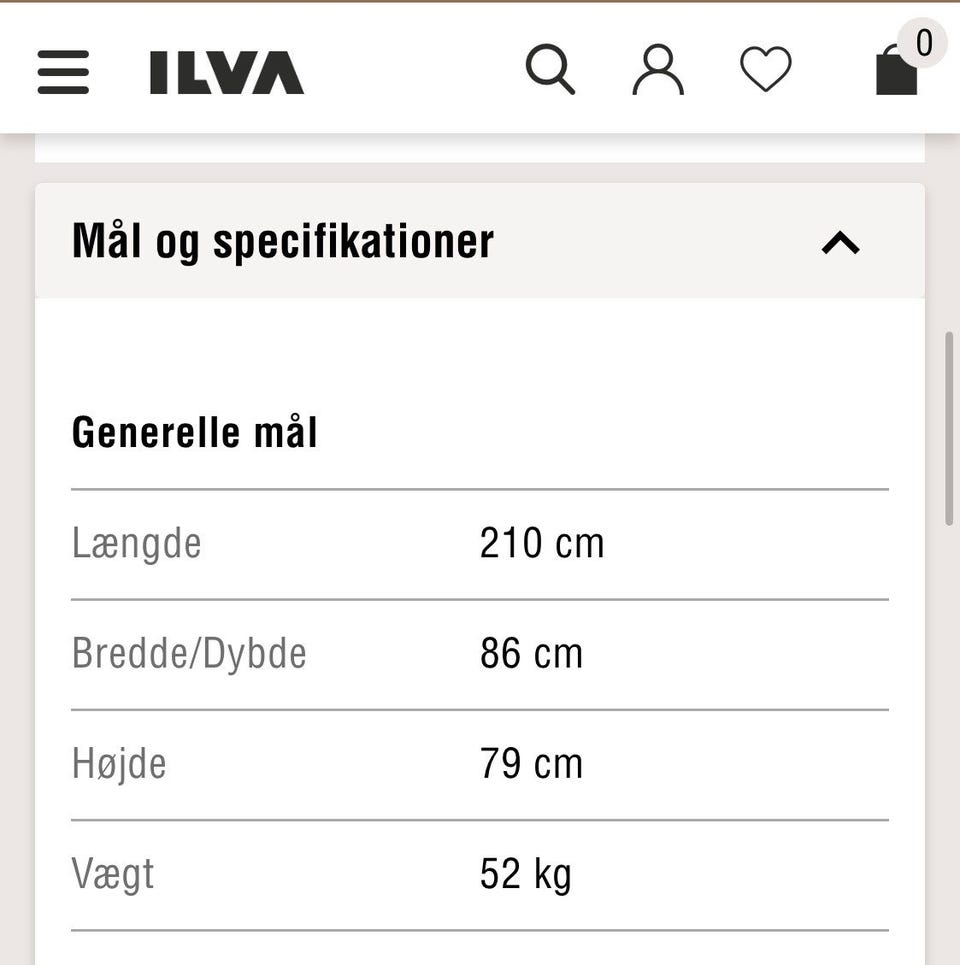
Task: Click the 52 kg weight value
Action: click(x=526, y=875)
